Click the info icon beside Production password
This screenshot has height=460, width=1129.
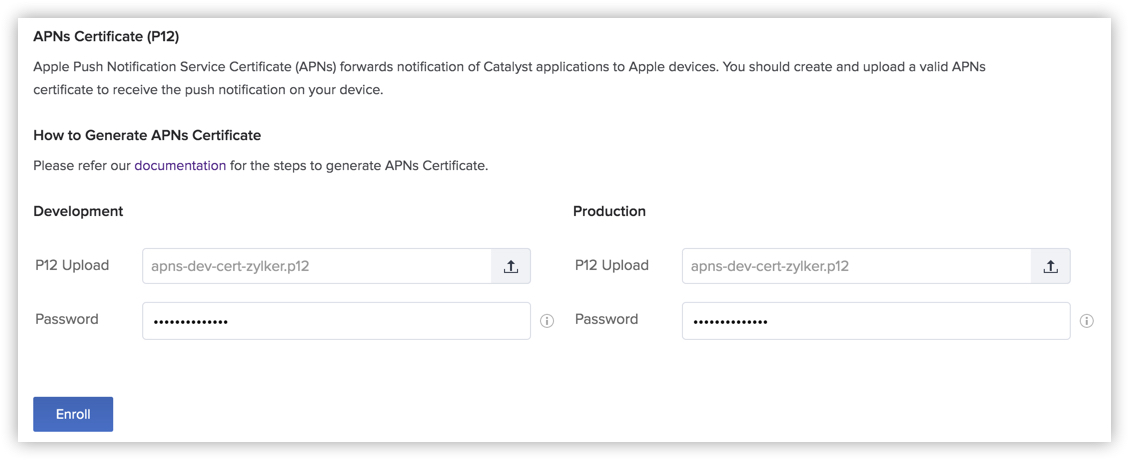click(x=1087, y=321)
